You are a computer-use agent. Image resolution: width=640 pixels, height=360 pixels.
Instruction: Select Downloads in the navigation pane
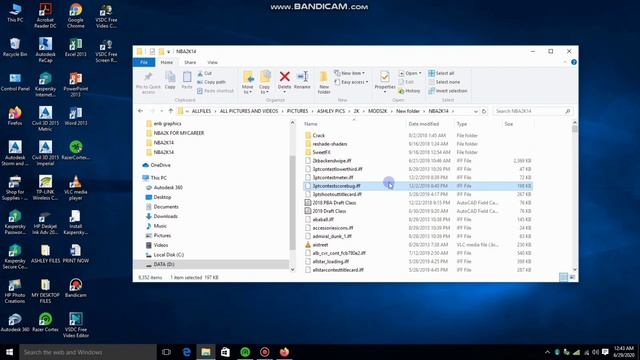pos(165,216)
